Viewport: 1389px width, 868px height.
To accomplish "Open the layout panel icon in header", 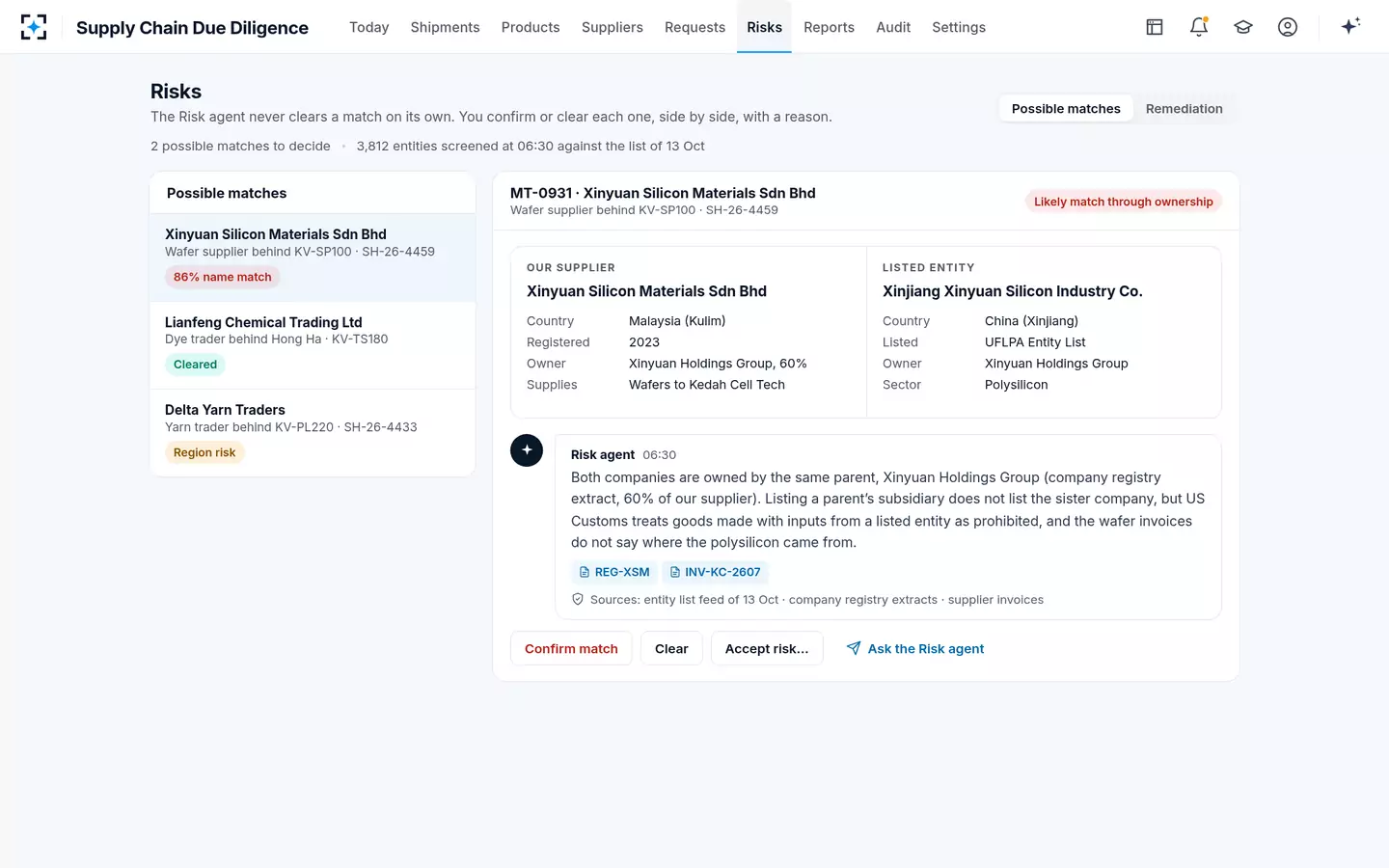I will 1155,27.
